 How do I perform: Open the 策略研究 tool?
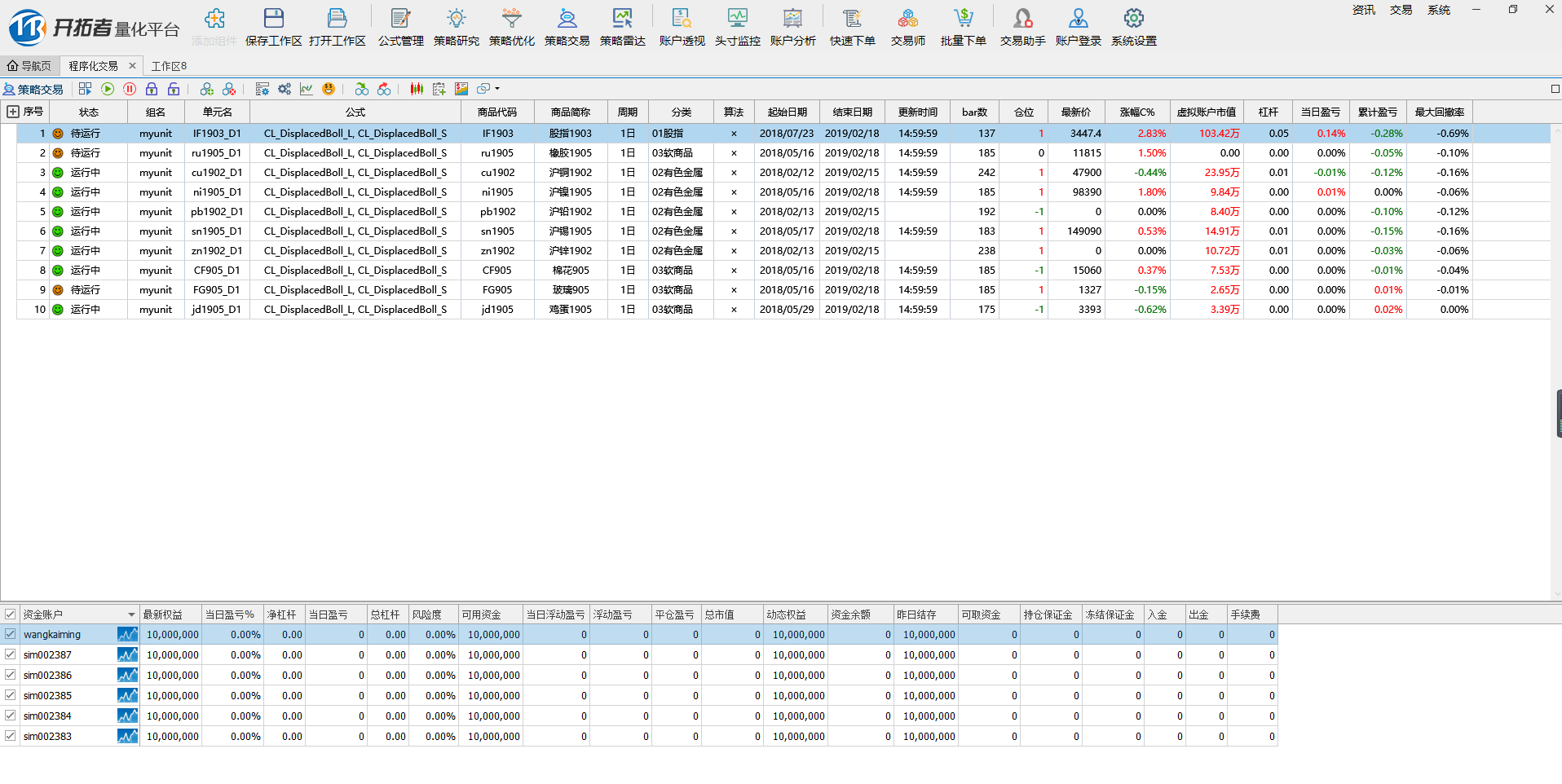456,27
